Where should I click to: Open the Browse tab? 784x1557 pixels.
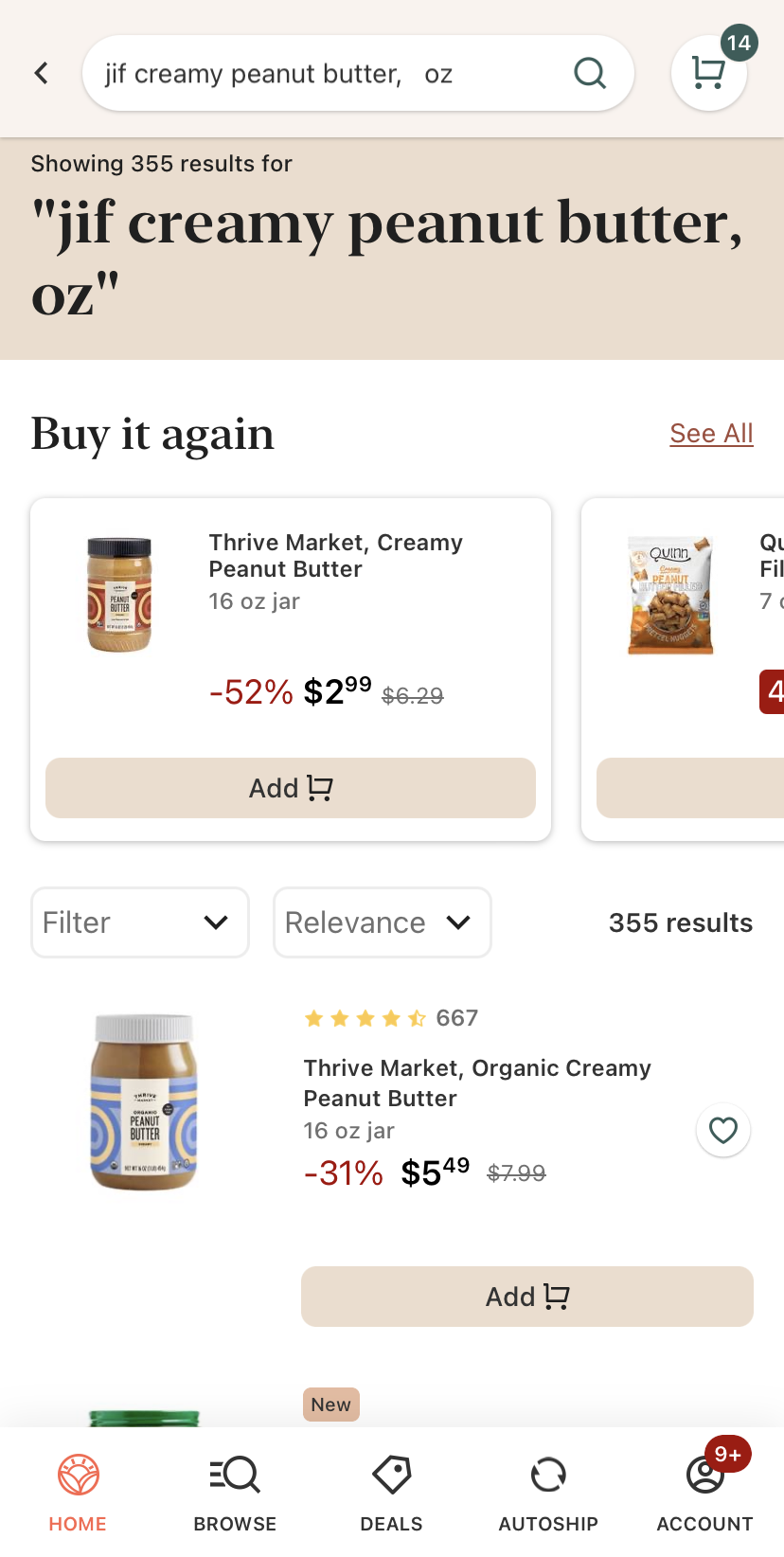[x=235, y=1494]
